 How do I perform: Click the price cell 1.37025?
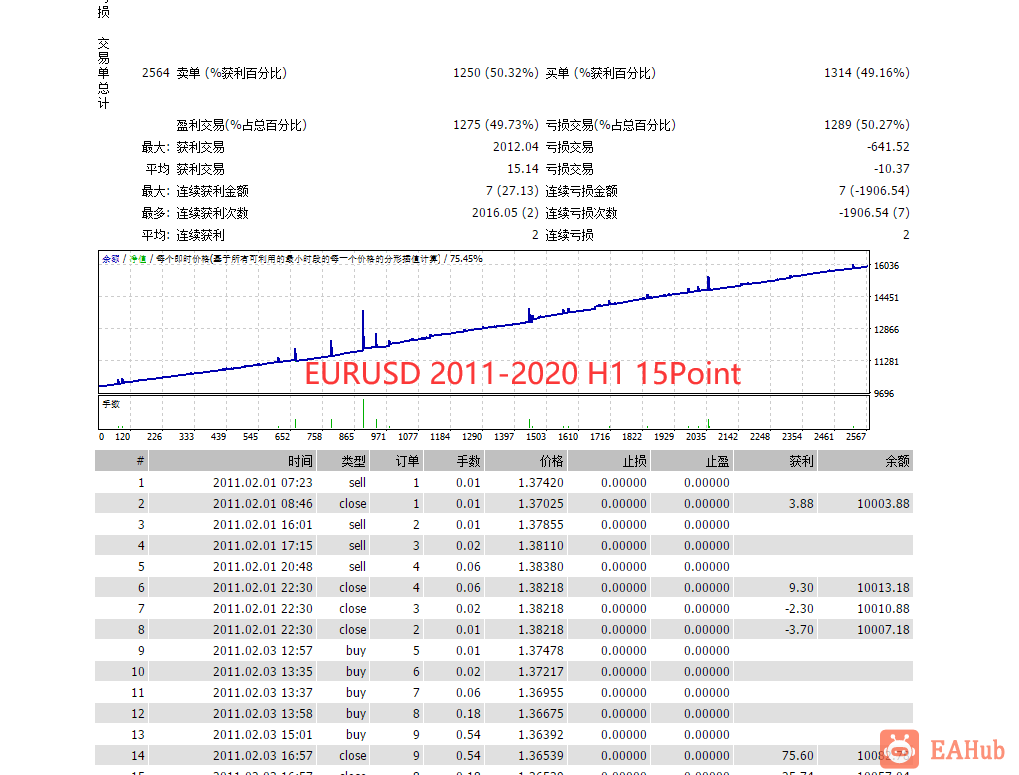coord(541,503)
